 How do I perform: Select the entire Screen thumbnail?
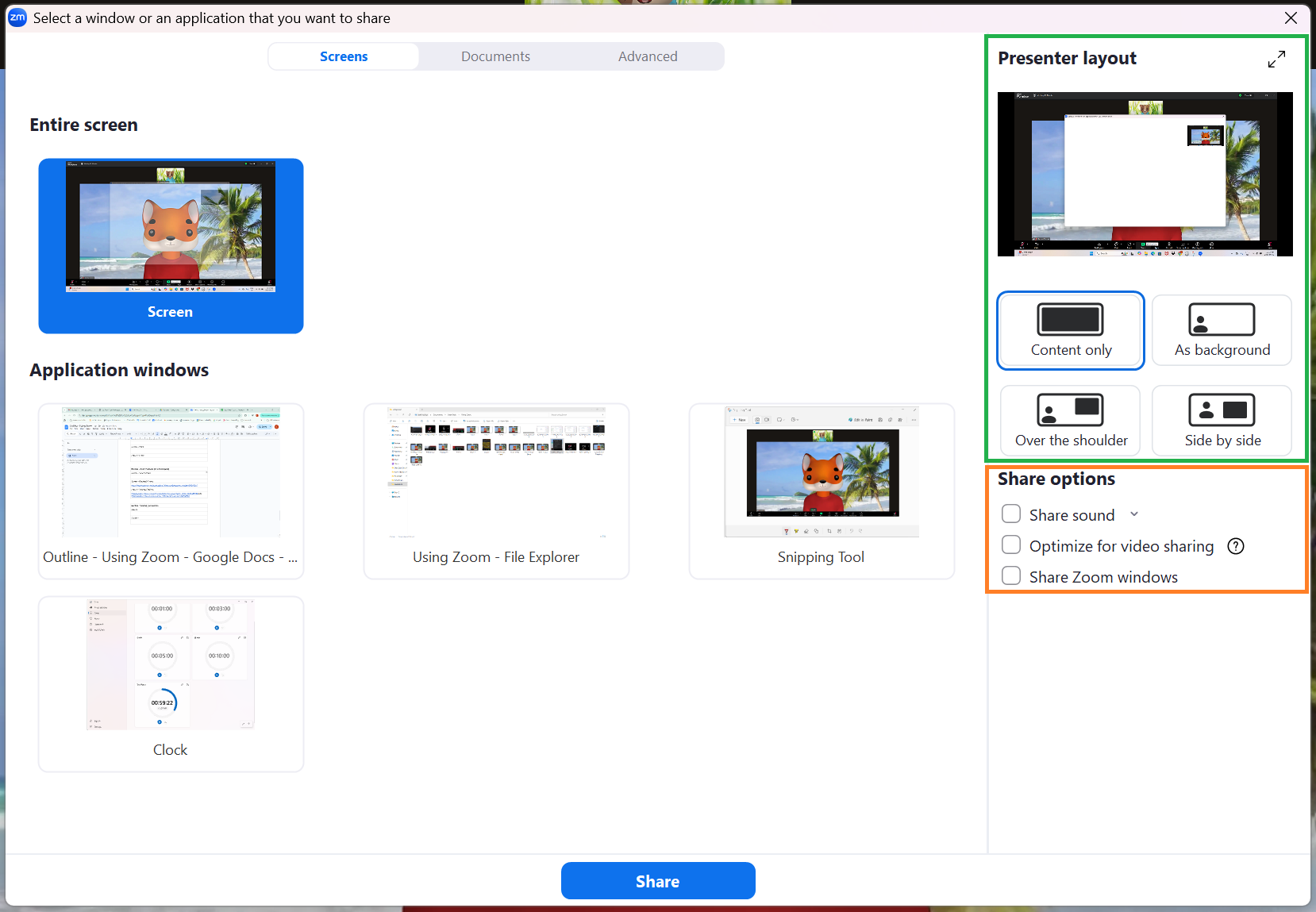tap(171, 246)
